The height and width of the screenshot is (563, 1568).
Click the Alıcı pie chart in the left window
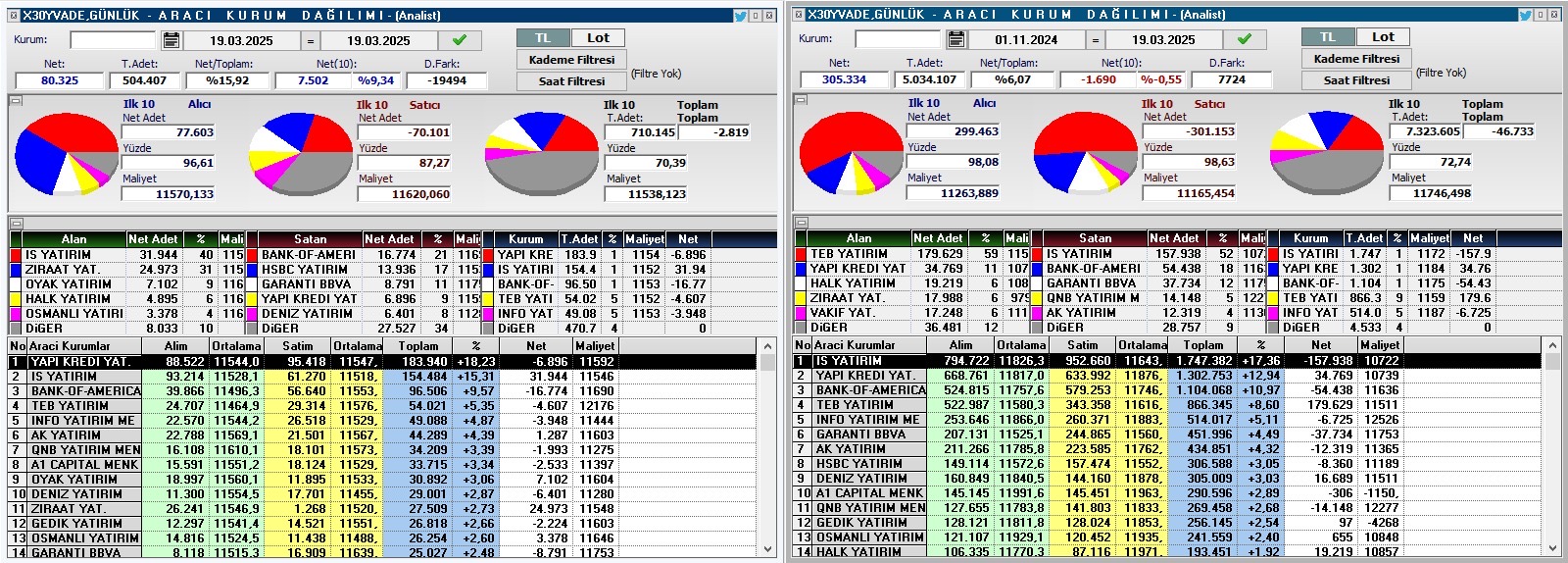click(x=66, y=152)
